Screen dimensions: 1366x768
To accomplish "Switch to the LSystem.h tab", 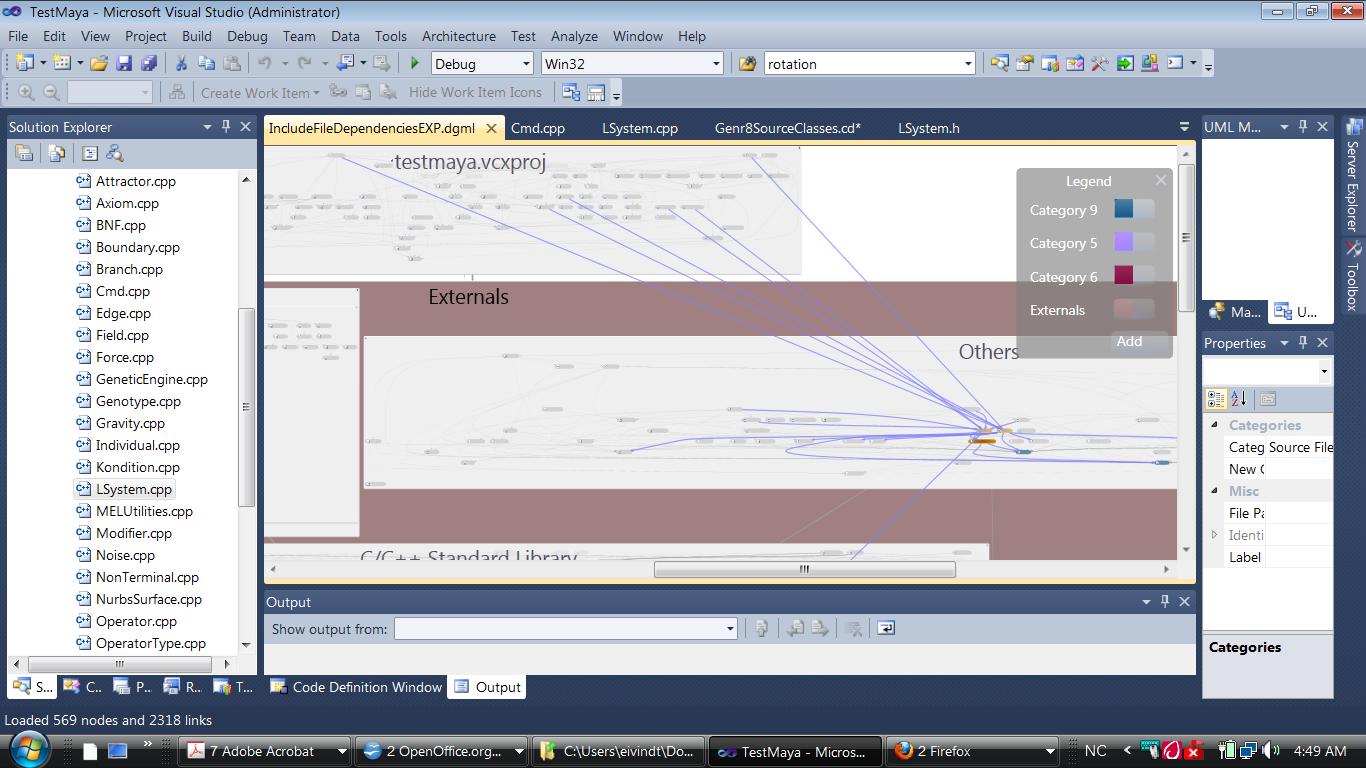I will tap(928, 128).
